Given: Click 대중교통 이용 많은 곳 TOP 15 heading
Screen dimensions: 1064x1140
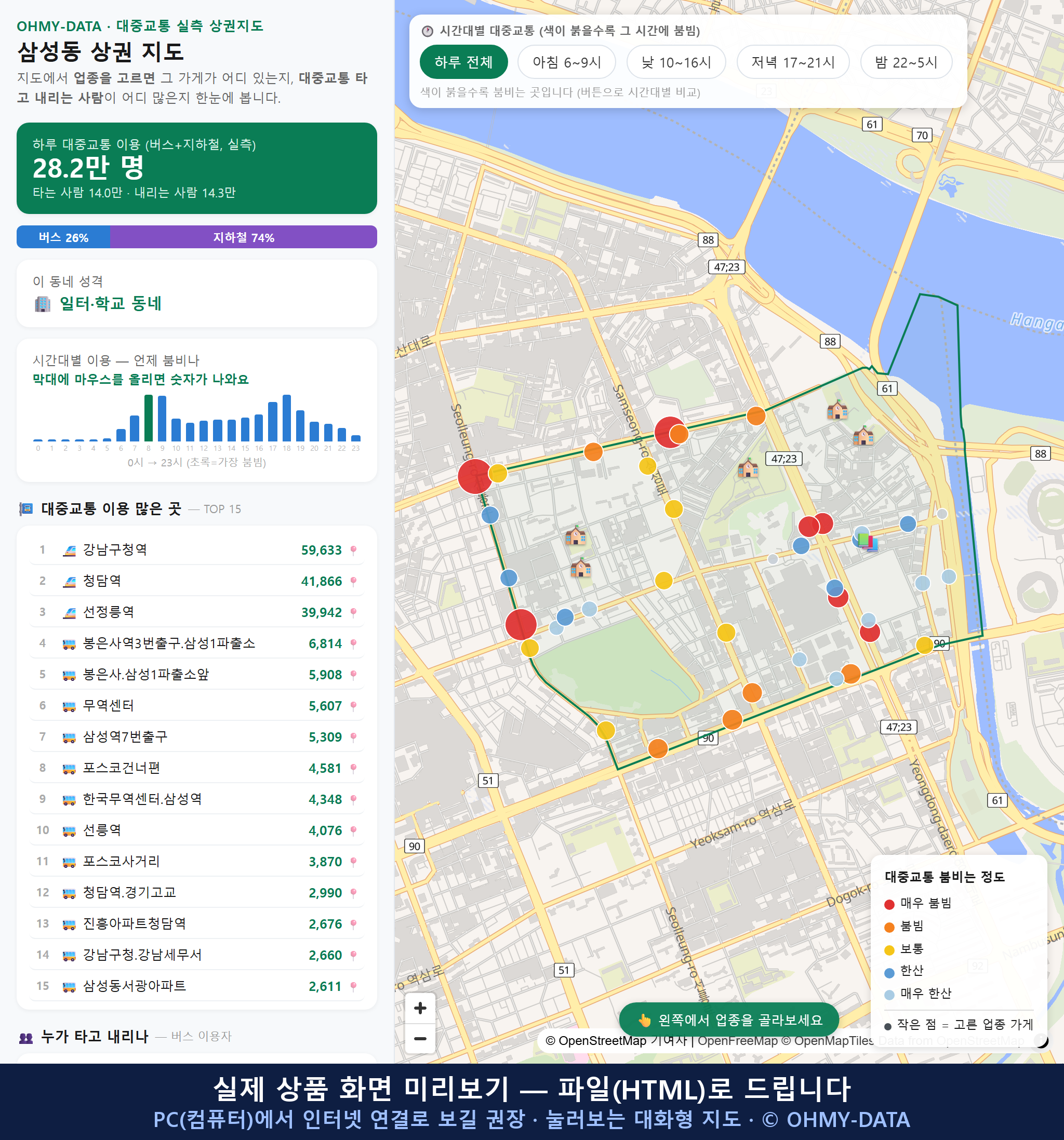Looking at the screenshot, I should click(130, 508).
